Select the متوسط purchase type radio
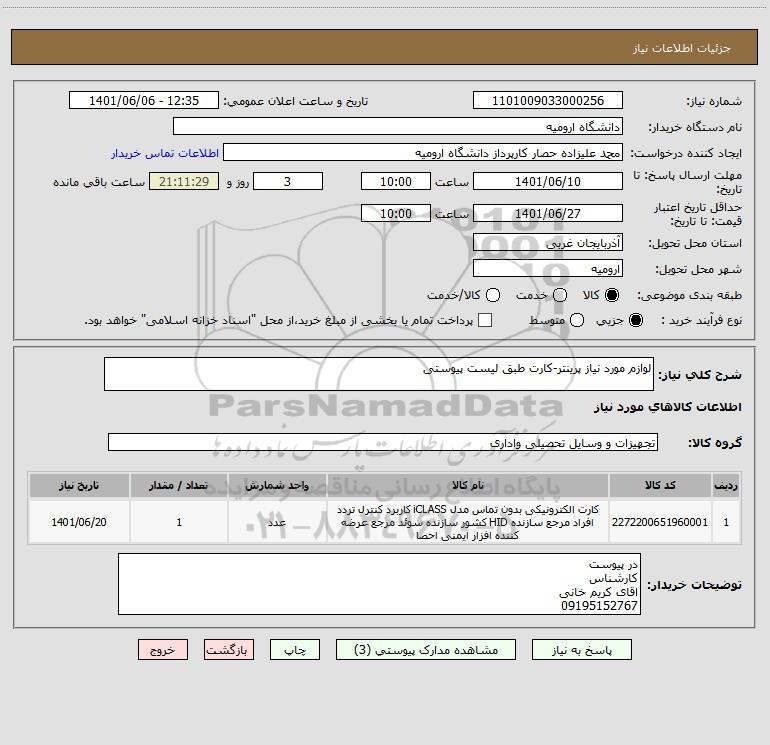Image resolution: width=770 pixels, height=745 pixels. coord(577,321)
